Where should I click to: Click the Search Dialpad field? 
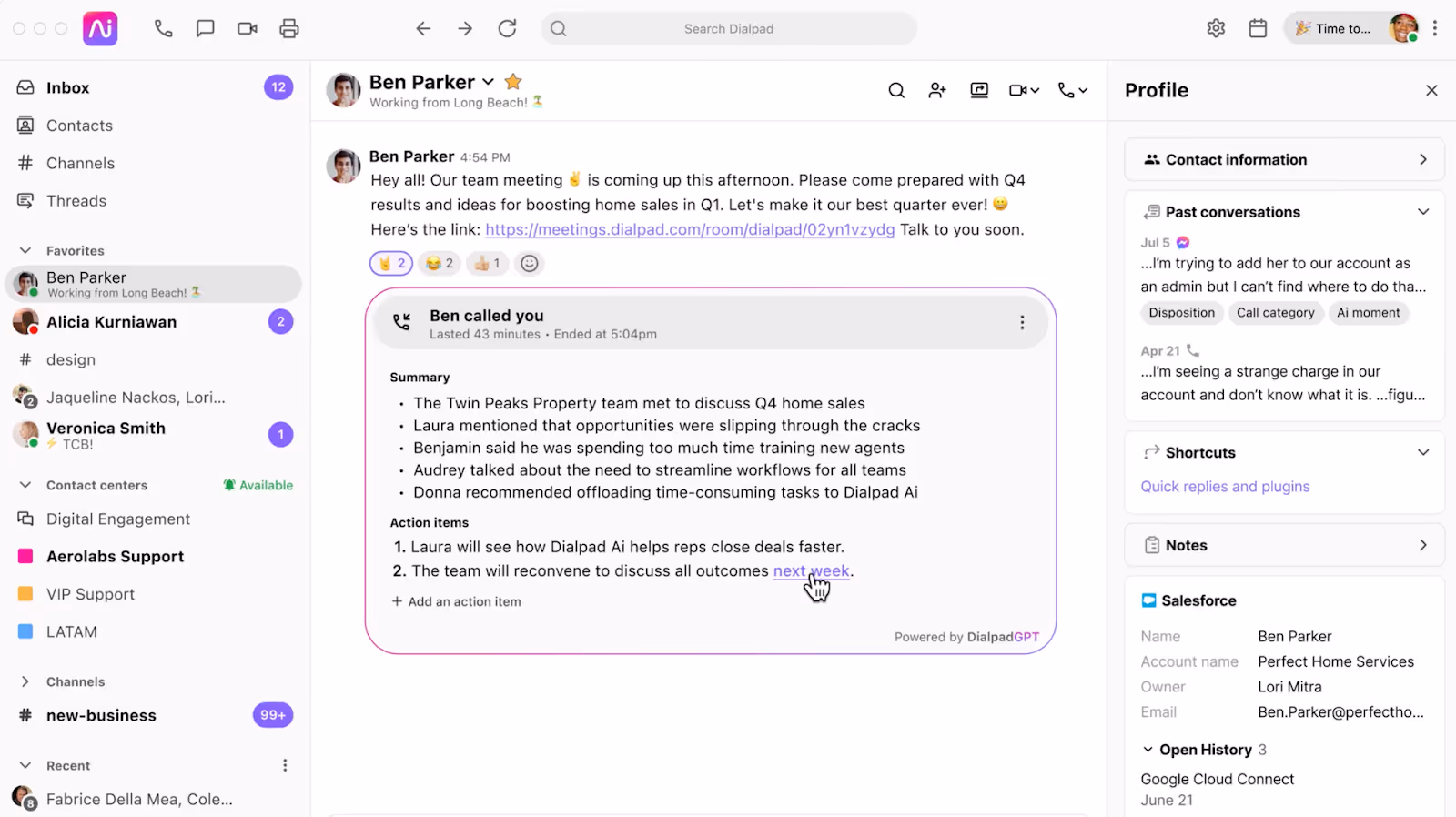click(729, 29)
